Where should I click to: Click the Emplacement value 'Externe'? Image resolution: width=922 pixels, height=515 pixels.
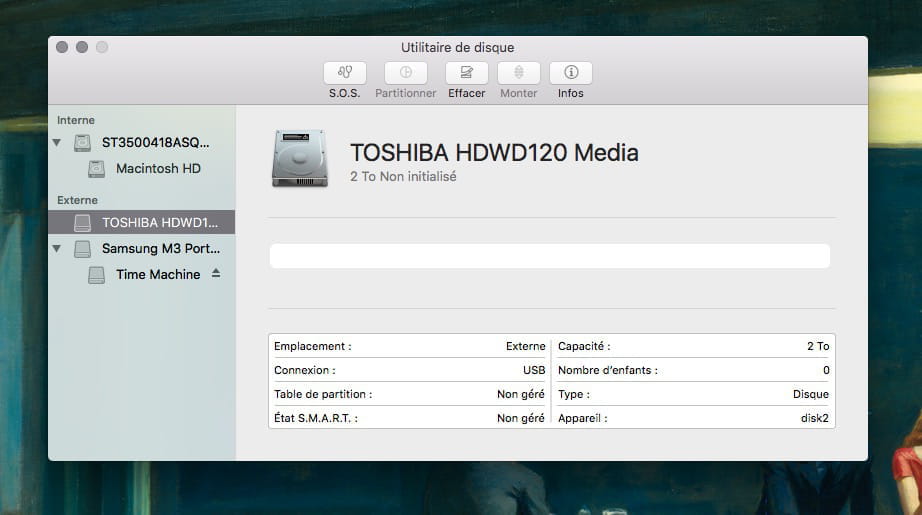tap(526, 346)
